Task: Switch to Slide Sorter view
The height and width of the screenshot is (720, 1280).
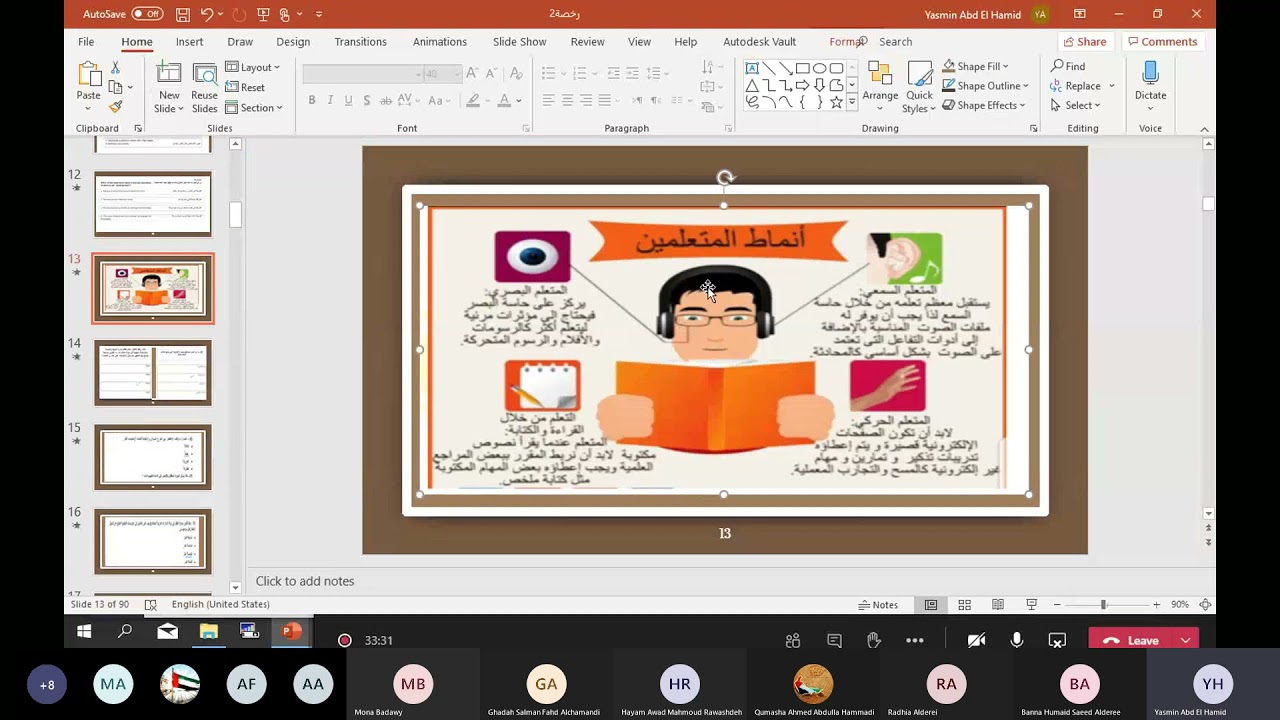Action: pyautogui.click(x=964, y=605)
